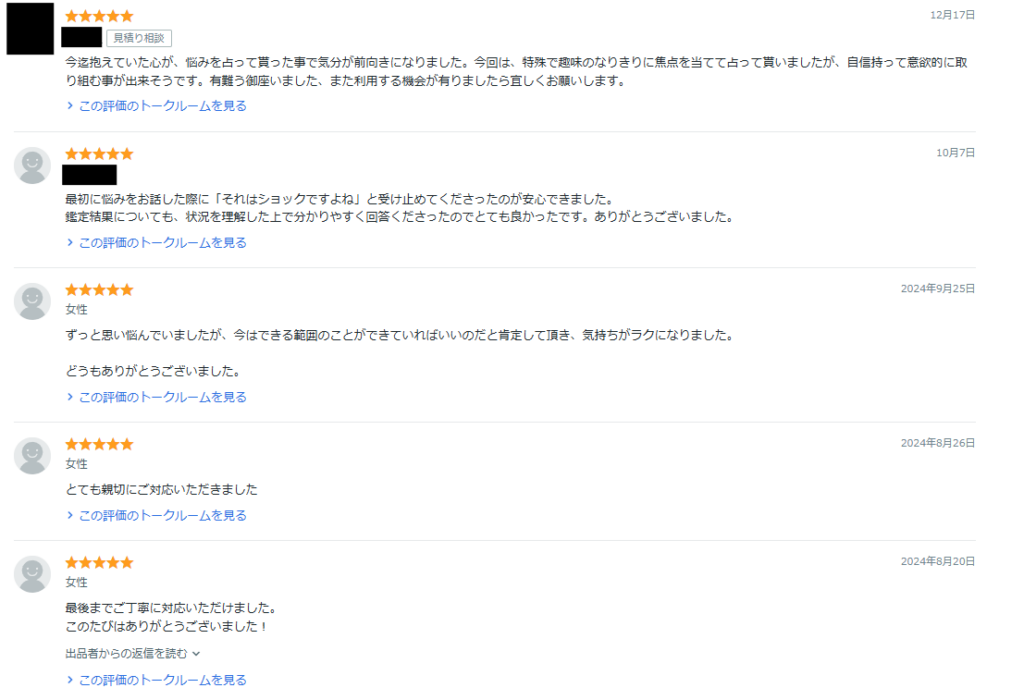This screenshot has width=1024, height=700.
Task: Click the star rating on the 2024年8月20日 review
Action: [99, 563]
